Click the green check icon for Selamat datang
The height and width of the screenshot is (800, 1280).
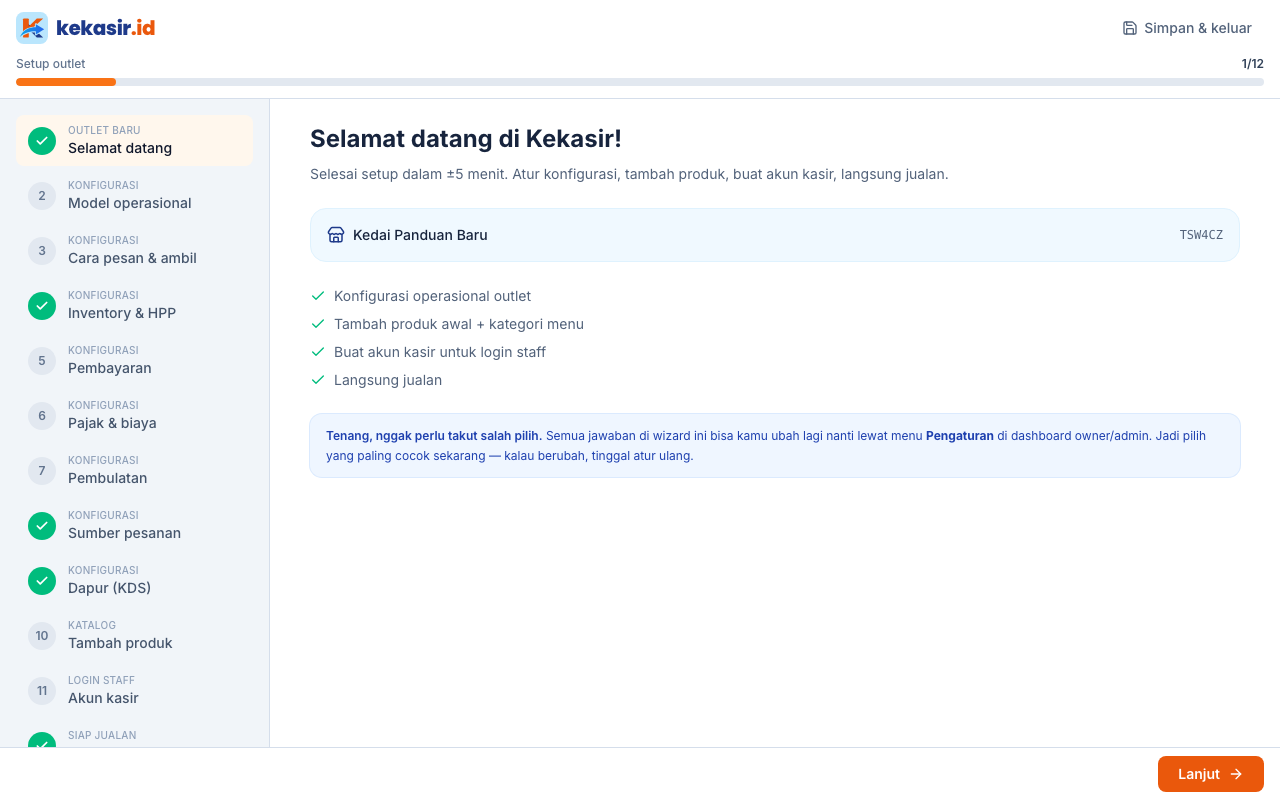click(42, 140)
